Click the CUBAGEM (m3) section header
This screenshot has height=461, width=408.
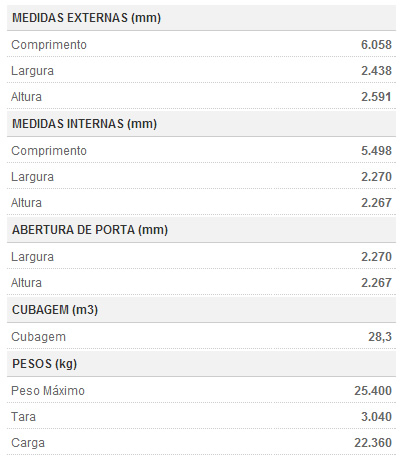click(55, 310)
